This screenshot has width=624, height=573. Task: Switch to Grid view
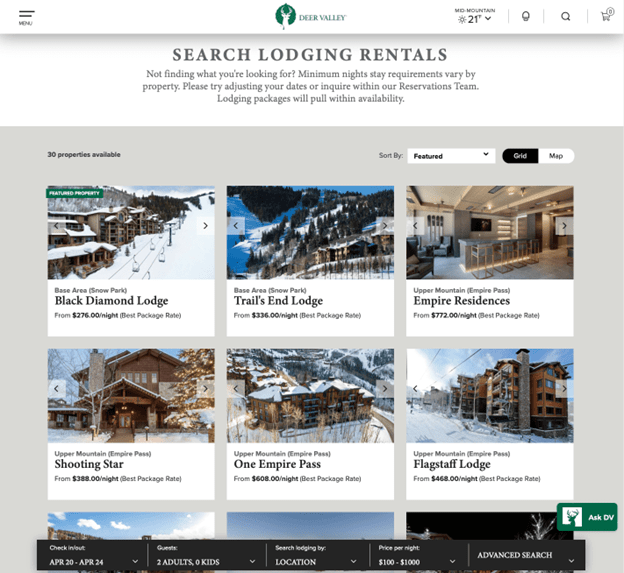[520, 156]
